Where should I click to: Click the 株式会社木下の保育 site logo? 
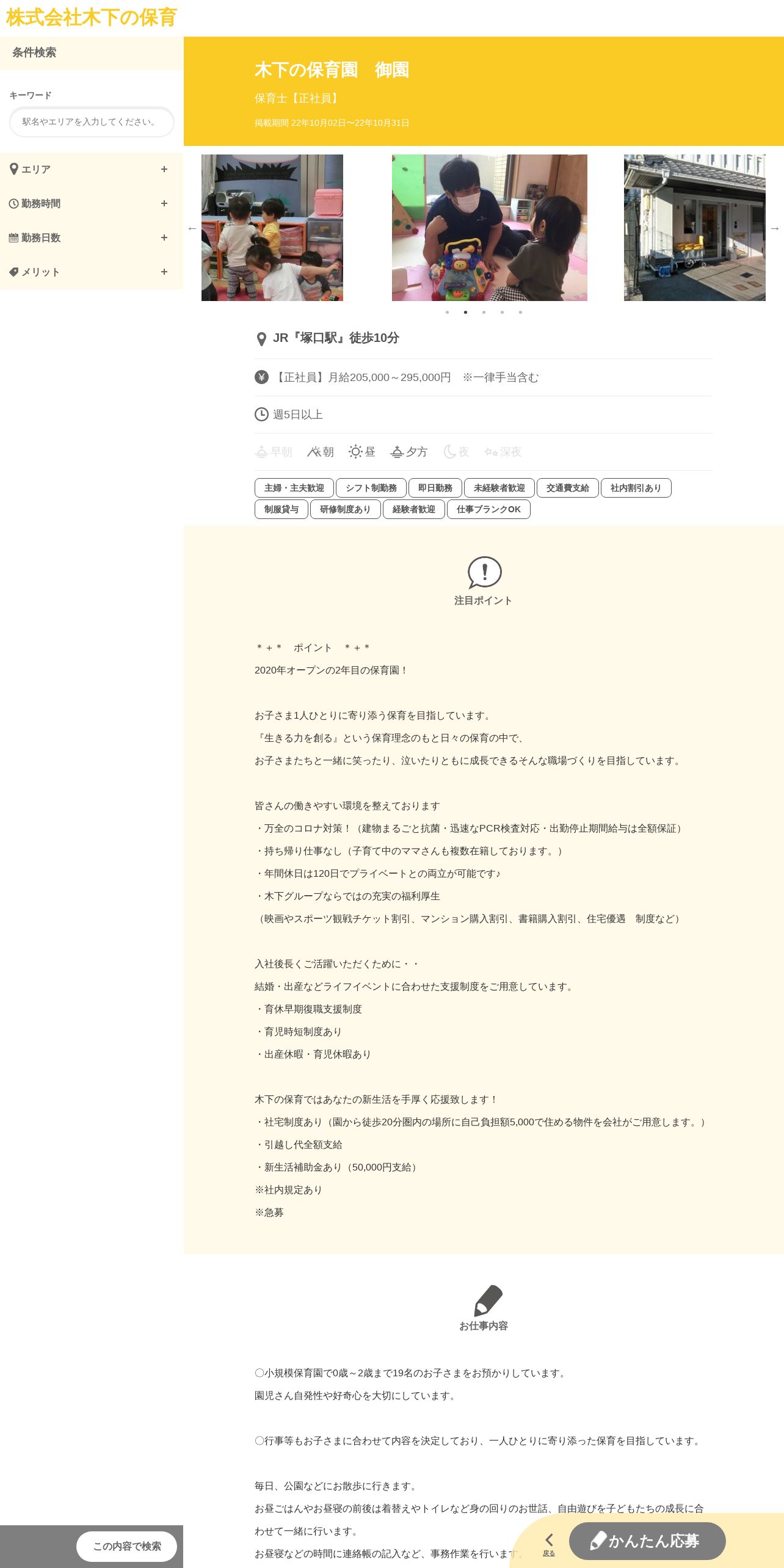tap(92, 17)
